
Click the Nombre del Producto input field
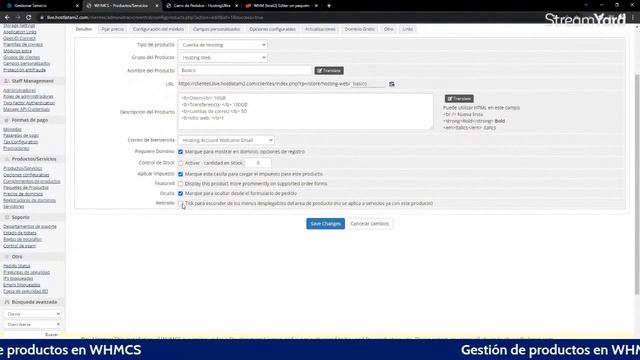click(244, 71)
